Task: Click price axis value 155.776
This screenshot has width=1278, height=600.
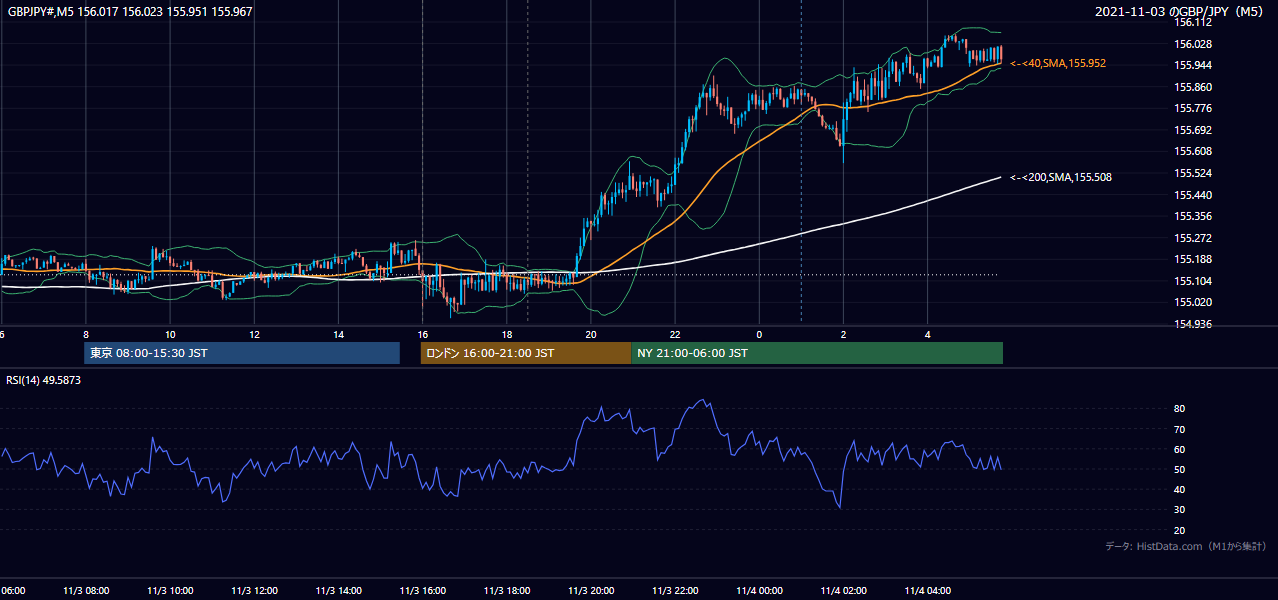Action: point(1193,108)
